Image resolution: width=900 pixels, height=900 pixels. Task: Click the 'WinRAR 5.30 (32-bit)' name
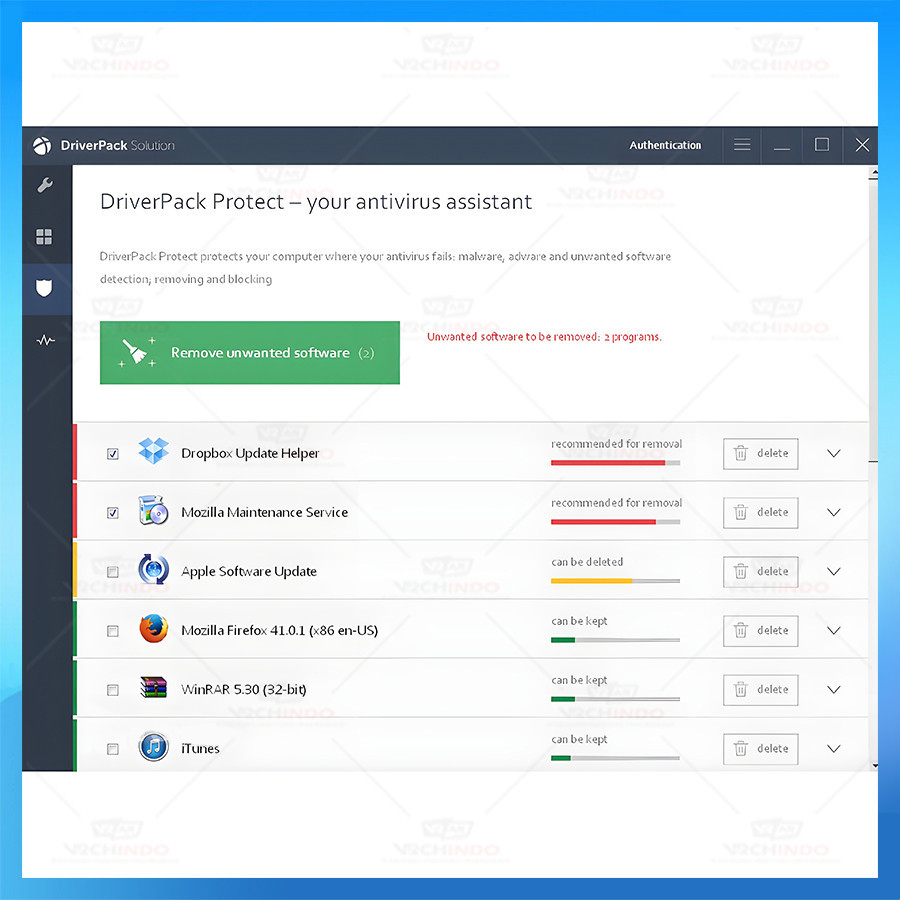(243, 689)
